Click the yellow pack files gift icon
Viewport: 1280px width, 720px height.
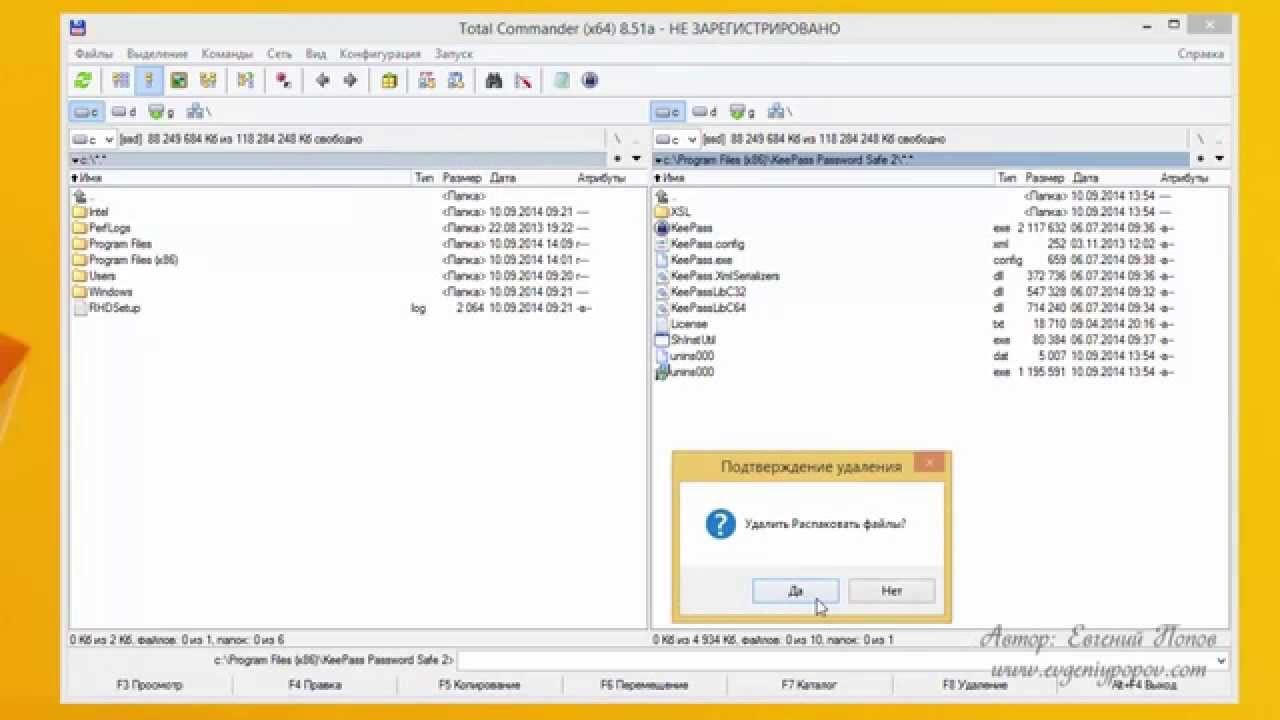389,81
